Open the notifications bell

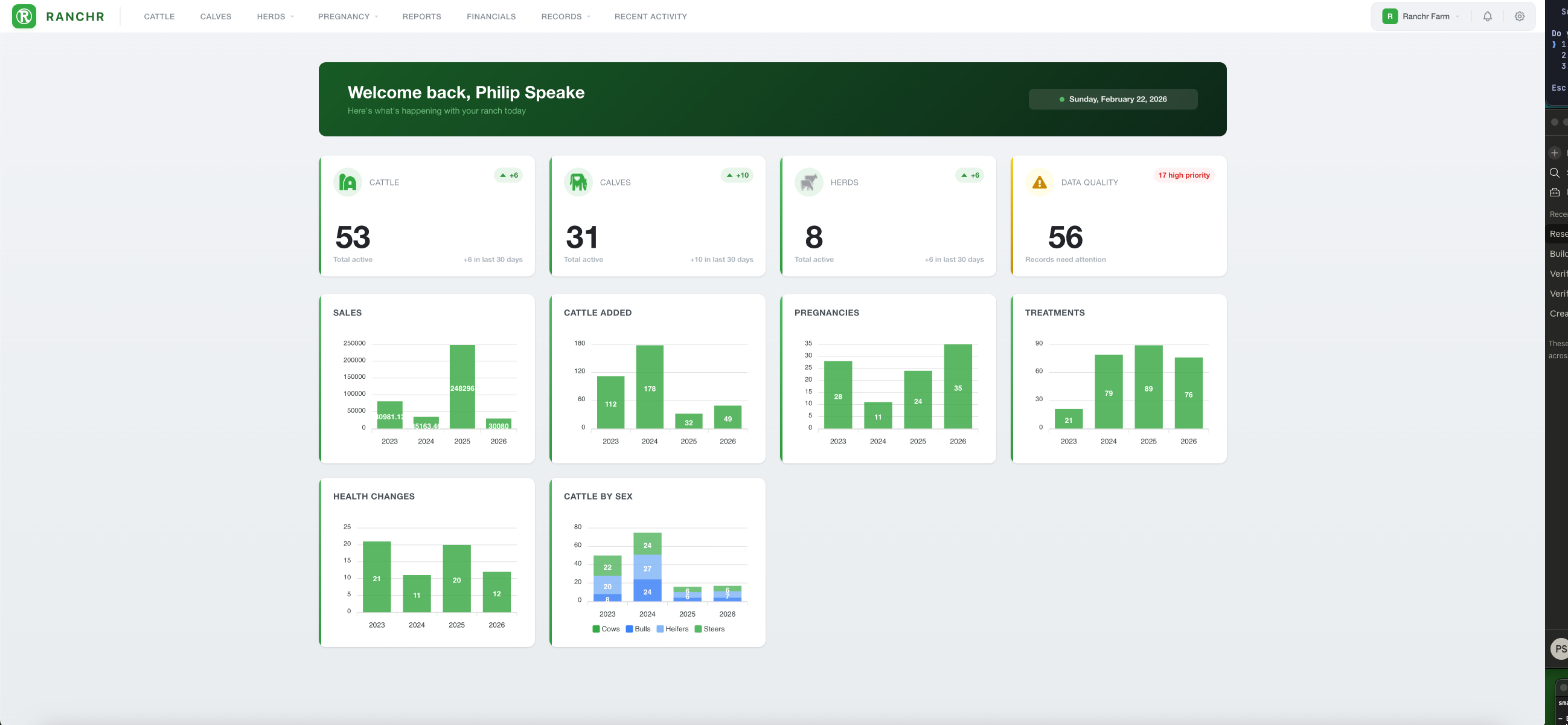[1487, 16]
